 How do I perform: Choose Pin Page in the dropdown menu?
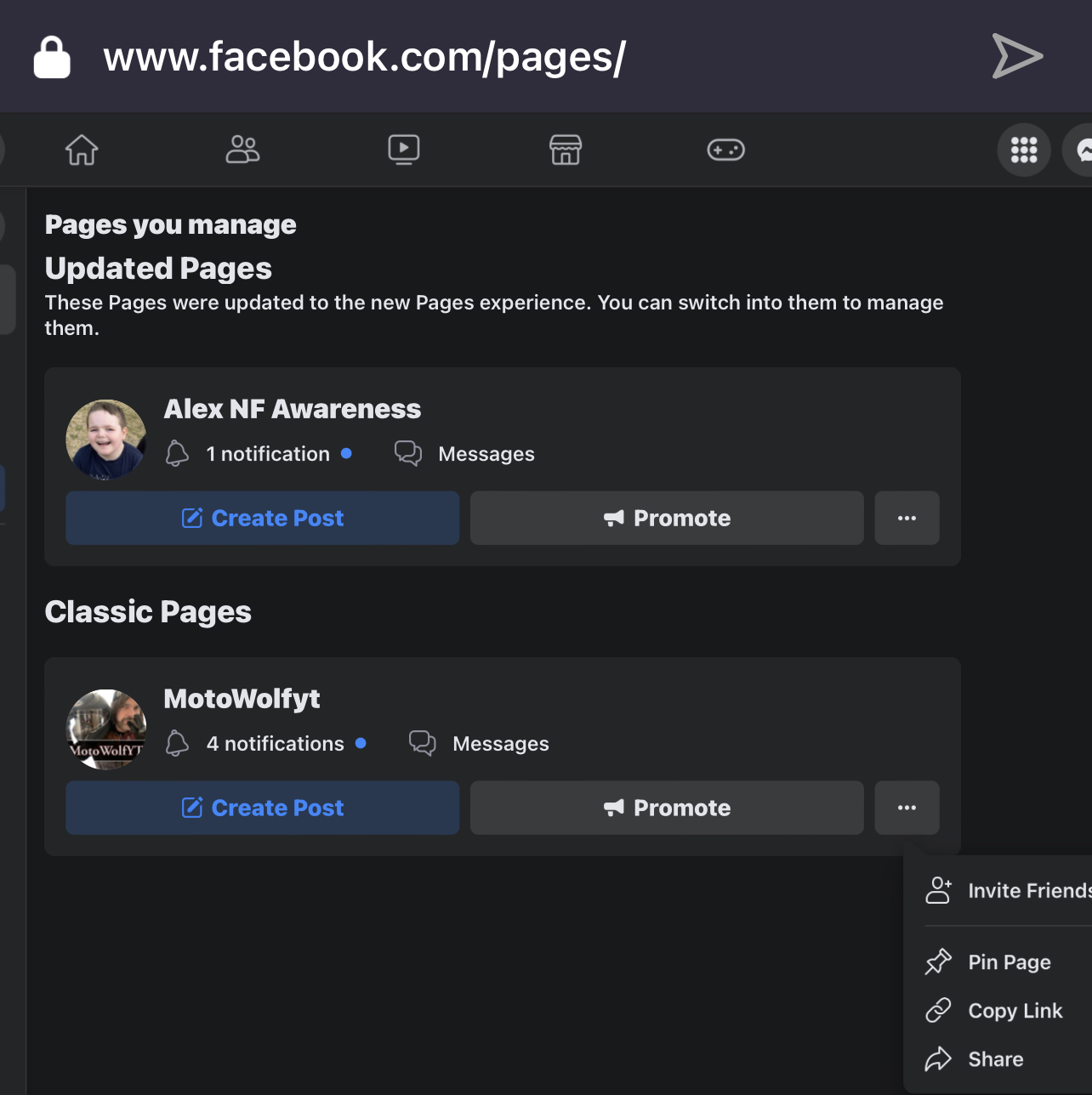1008,962
